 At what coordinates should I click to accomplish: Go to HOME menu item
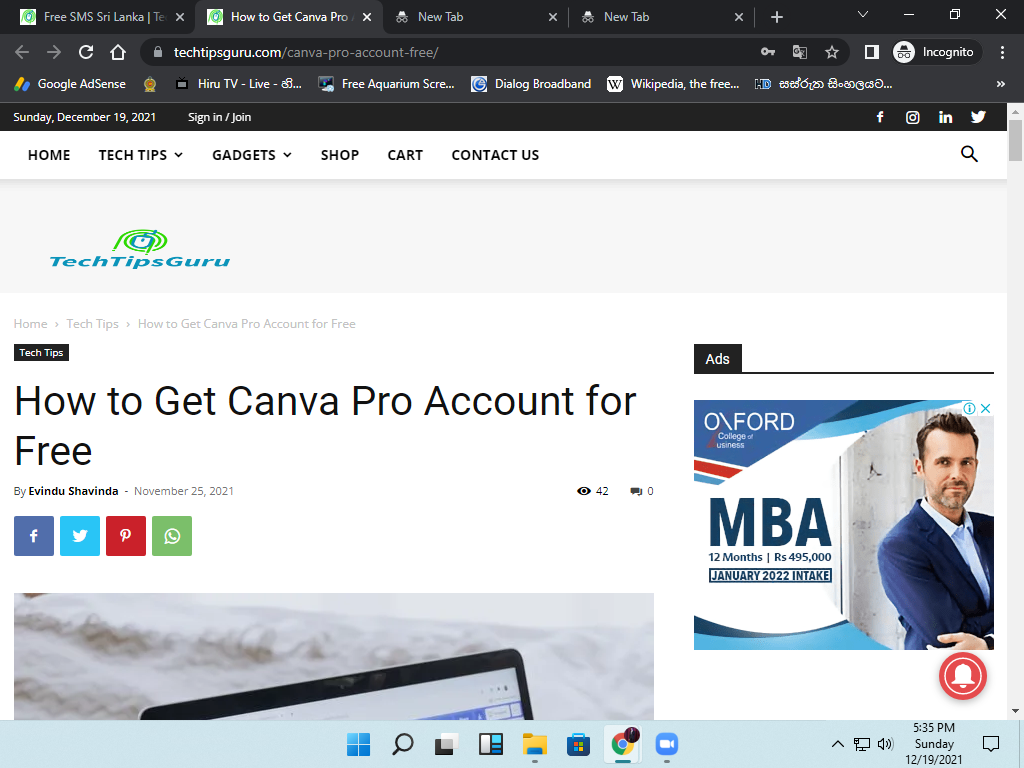49,155
